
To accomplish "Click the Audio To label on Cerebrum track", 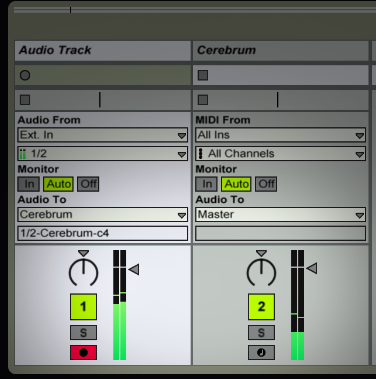I will pyautogui.click(x=220, y=200).
